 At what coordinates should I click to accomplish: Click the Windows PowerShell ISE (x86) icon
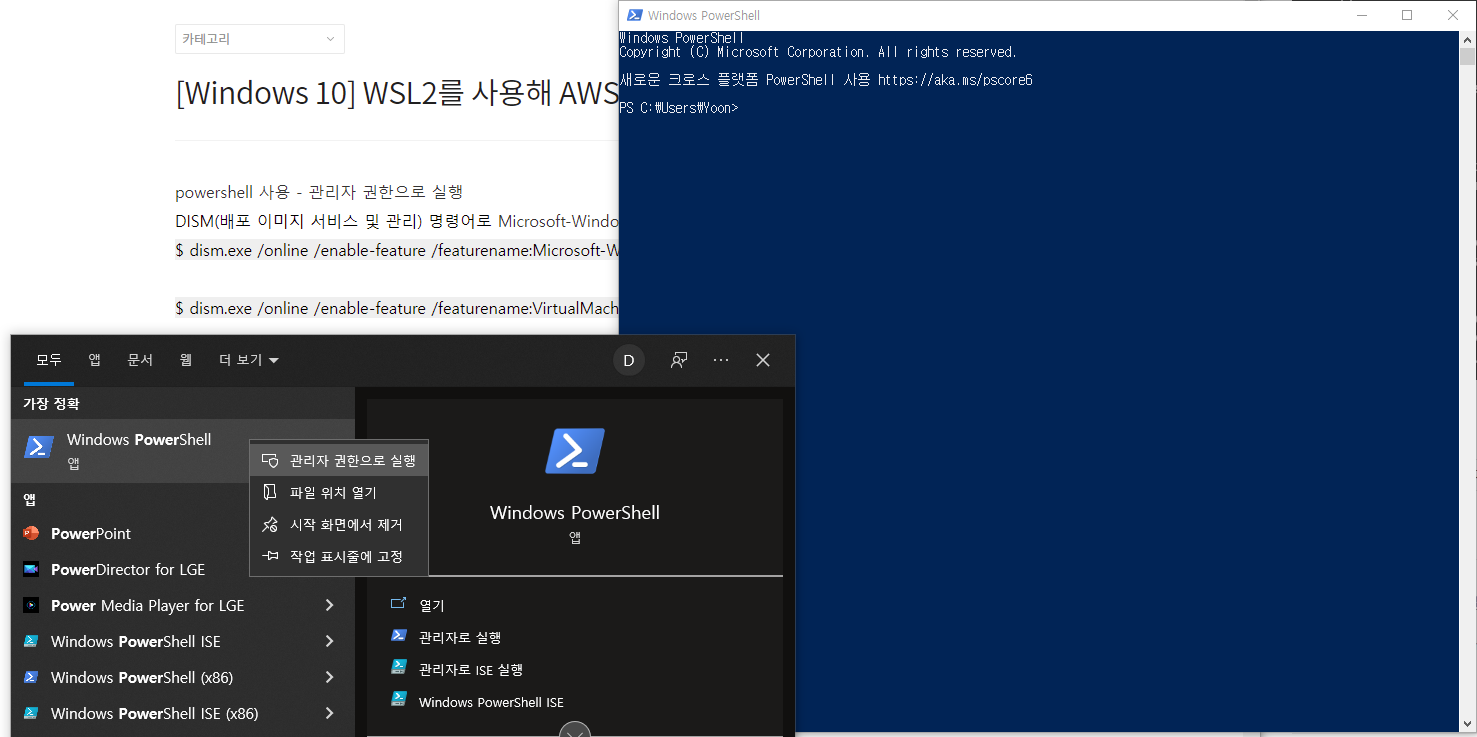pos(31,713)
